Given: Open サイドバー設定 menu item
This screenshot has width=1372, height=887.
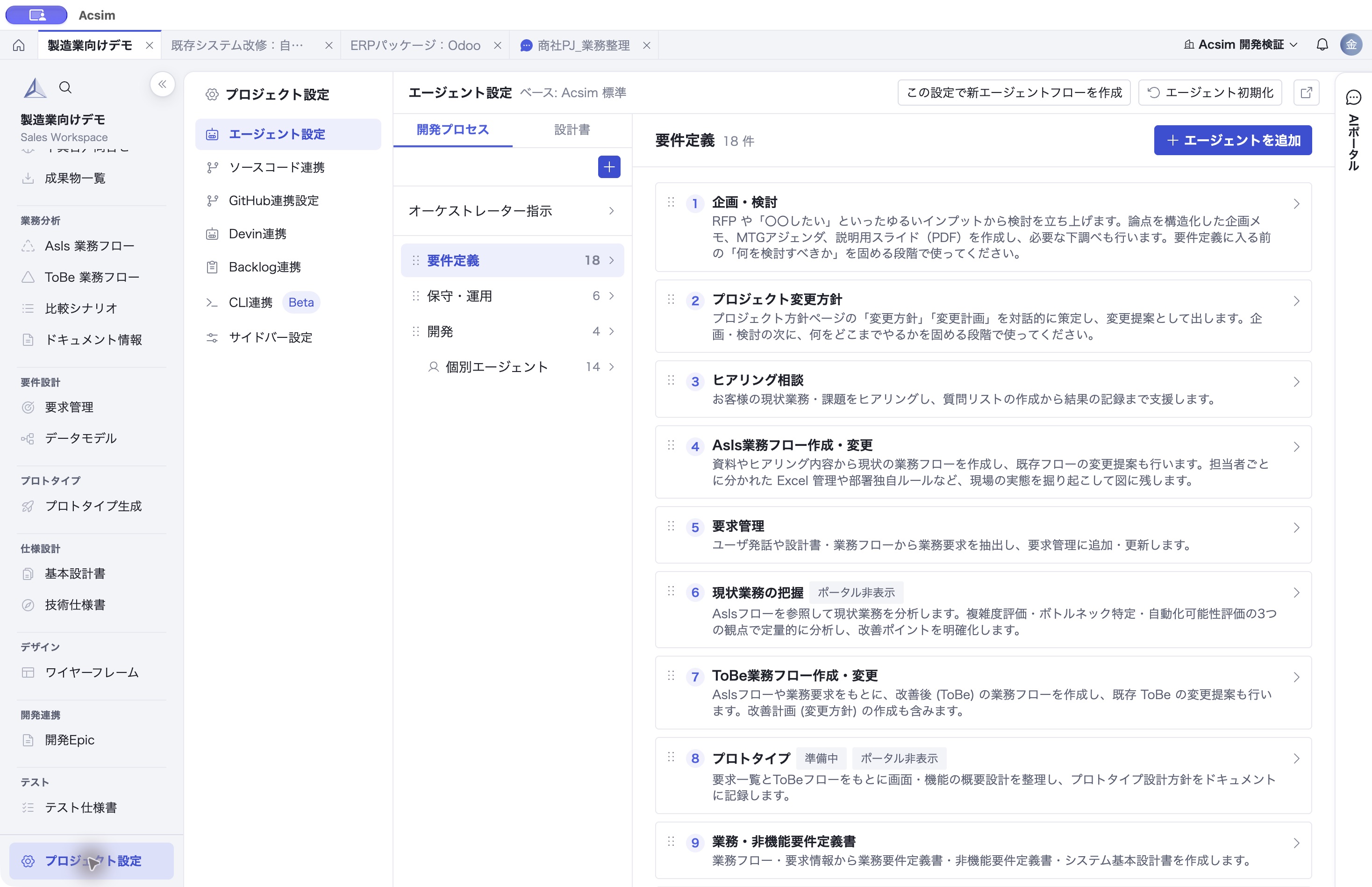Looking at the screenshot, I should [288, 337].
